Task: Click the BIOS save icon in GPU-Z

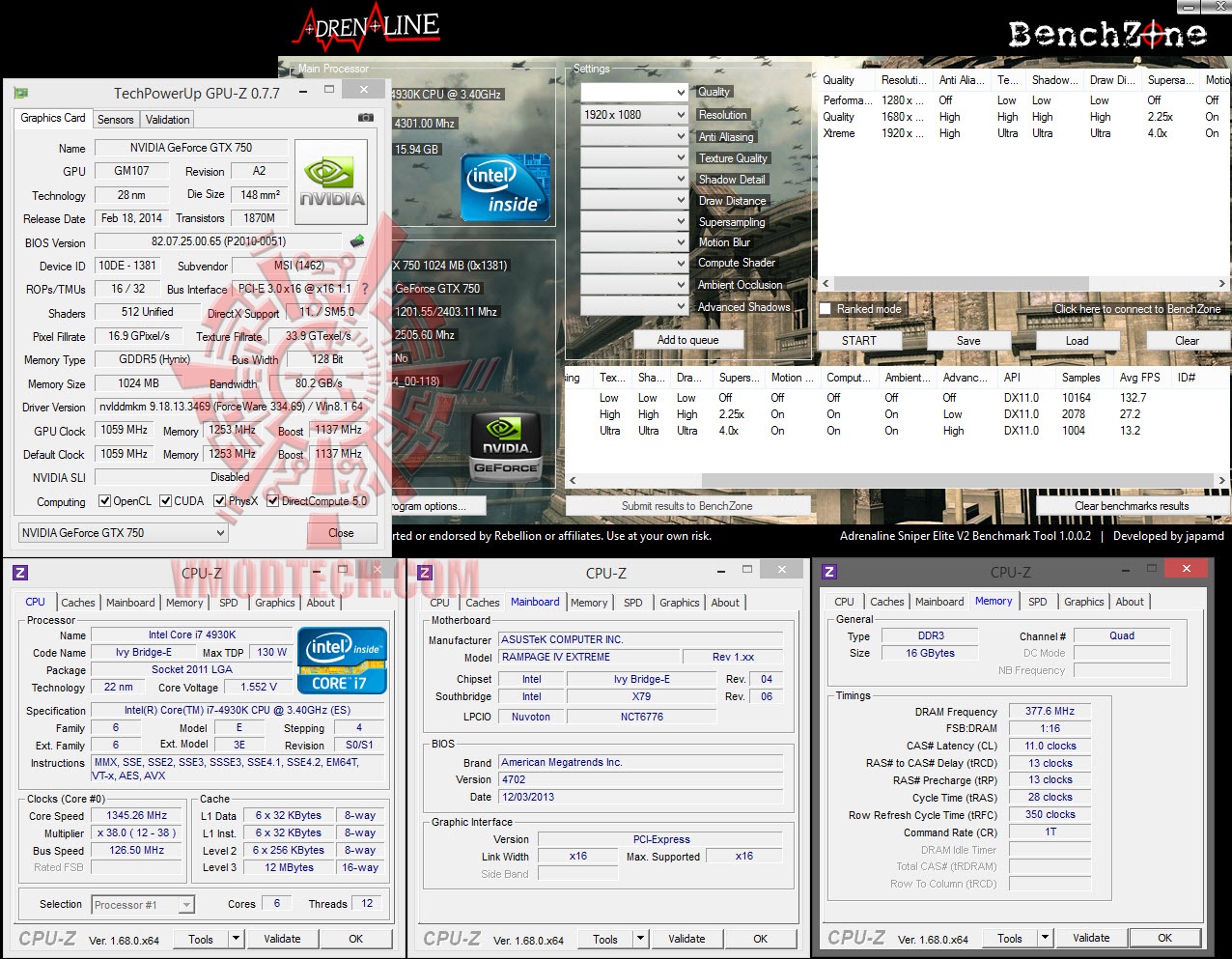Action: click(x=357, y=241)
